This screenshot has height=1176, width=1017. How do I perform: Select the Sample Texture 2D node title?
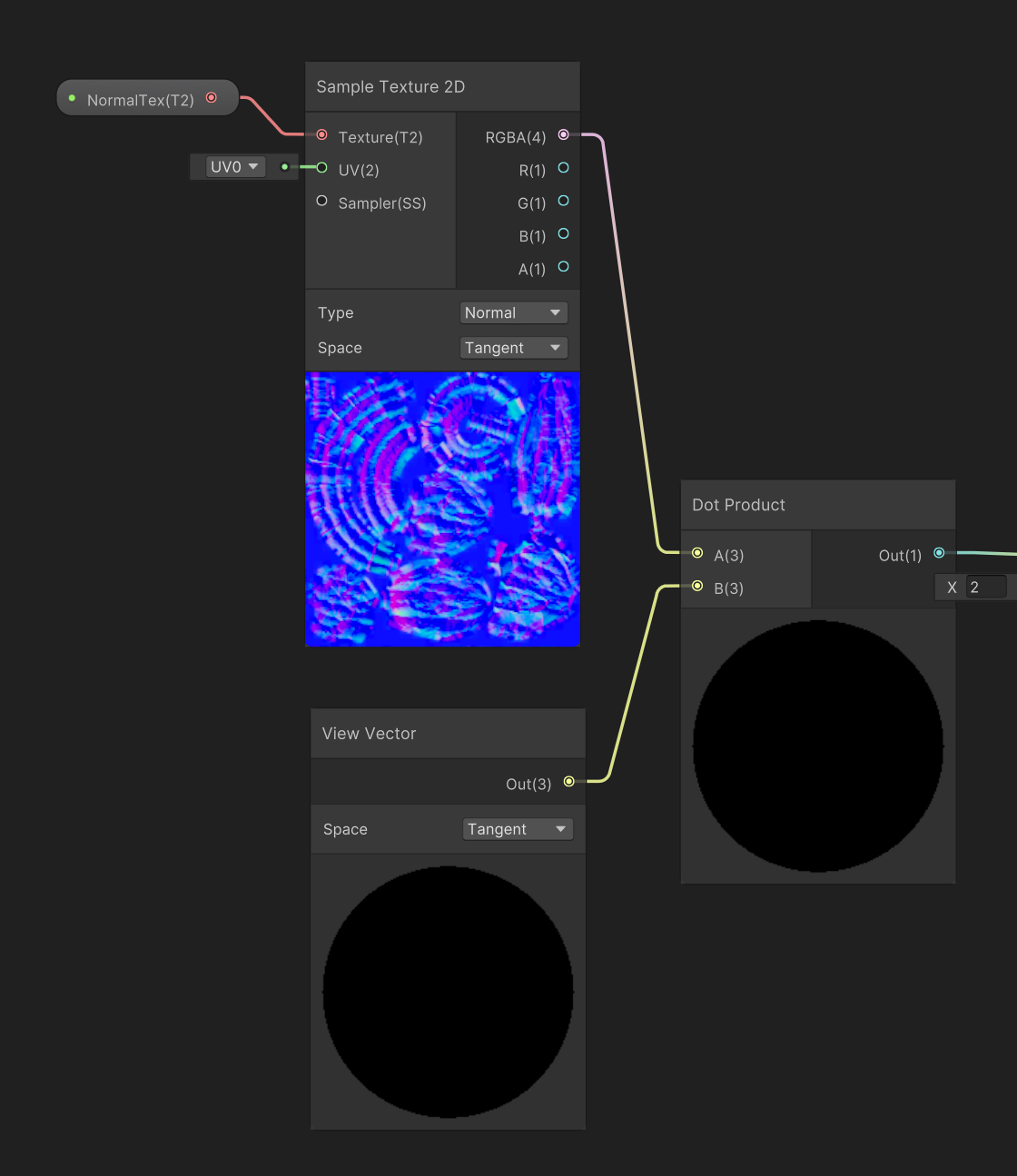pos(390,87)
